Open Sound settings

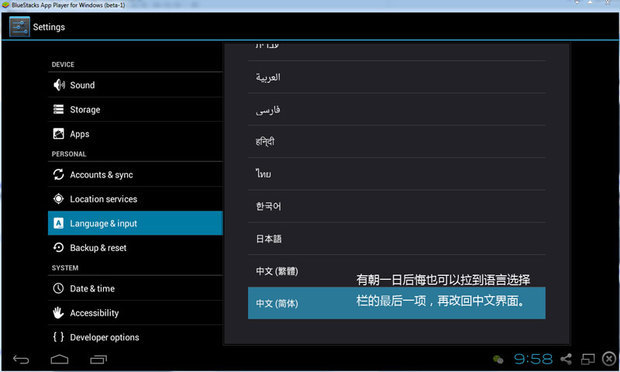pos(136,85)
